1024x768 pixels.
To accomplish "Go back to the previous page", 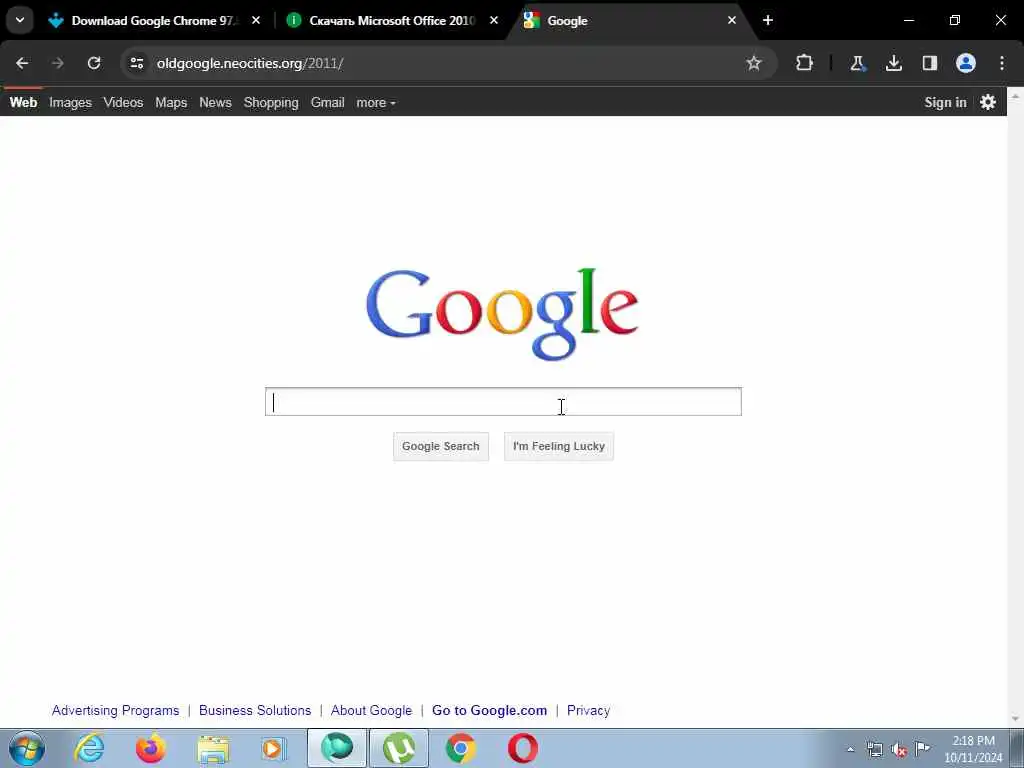I will pyautogui.click(x=22, y=63).
